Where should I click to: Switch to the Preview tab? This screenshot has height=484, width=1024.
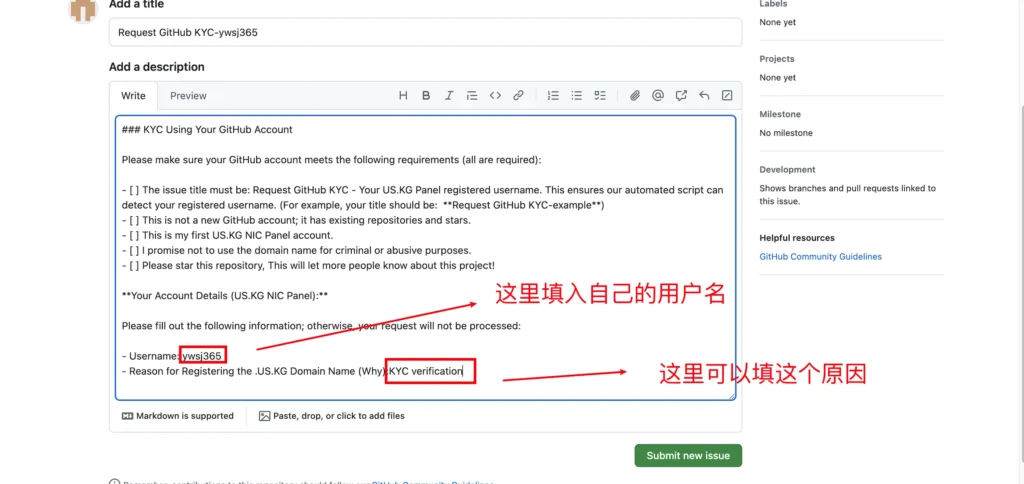point(188,96)
